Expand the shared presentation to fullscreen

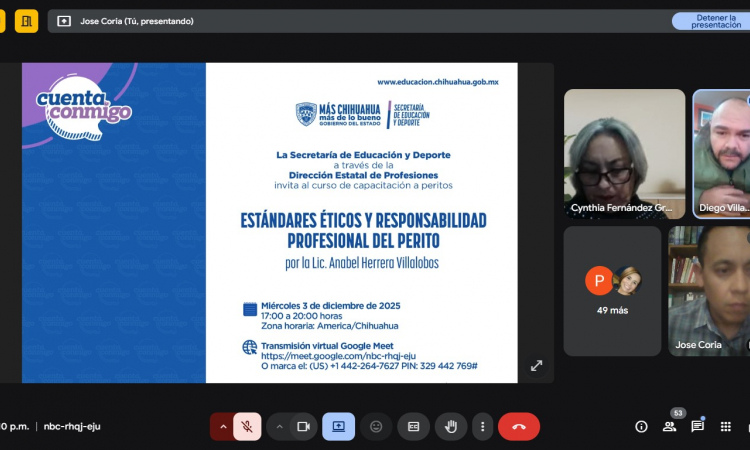536,366
